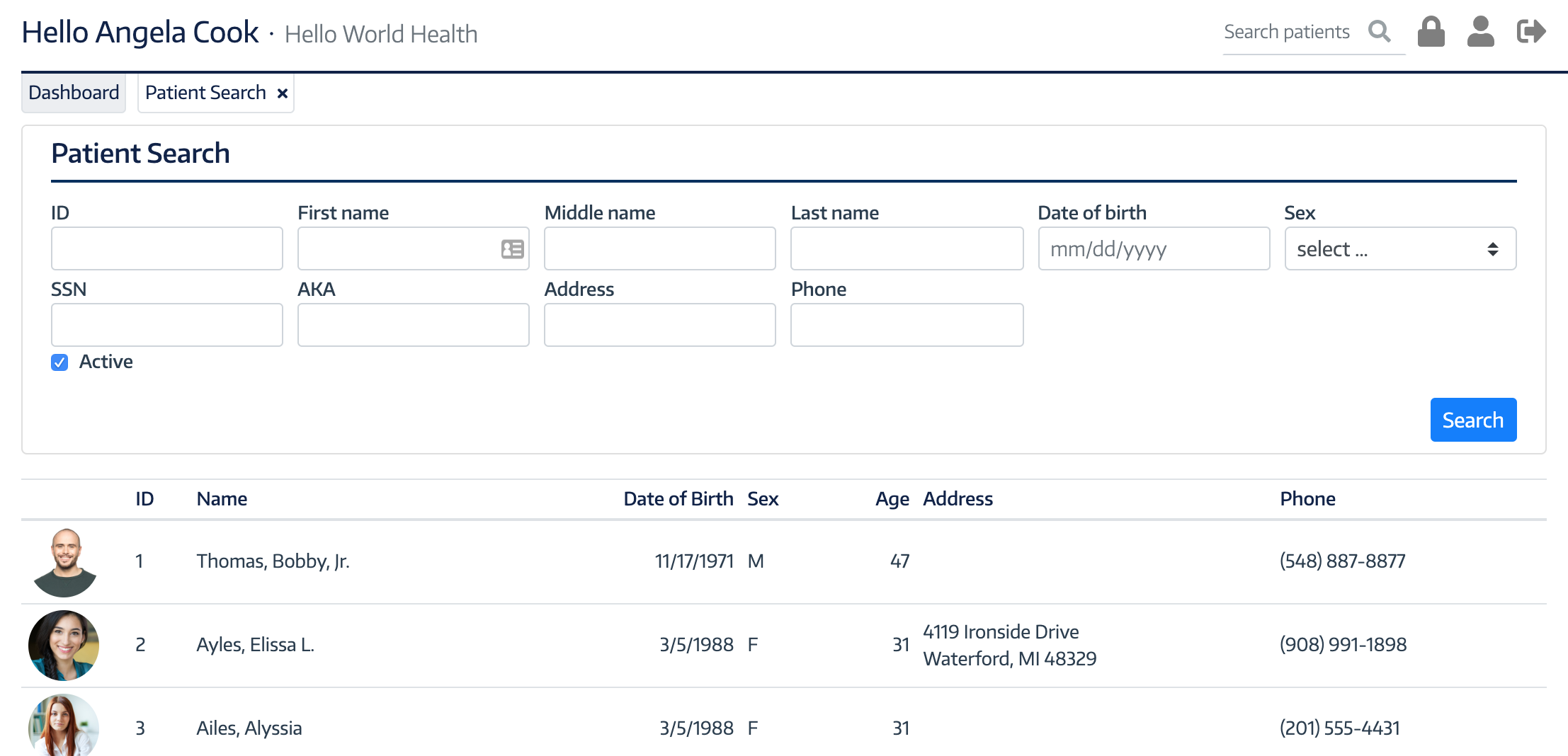Click the sign out arrow icon
This screenshot has height=756, width=1568.
[1531, 32]
